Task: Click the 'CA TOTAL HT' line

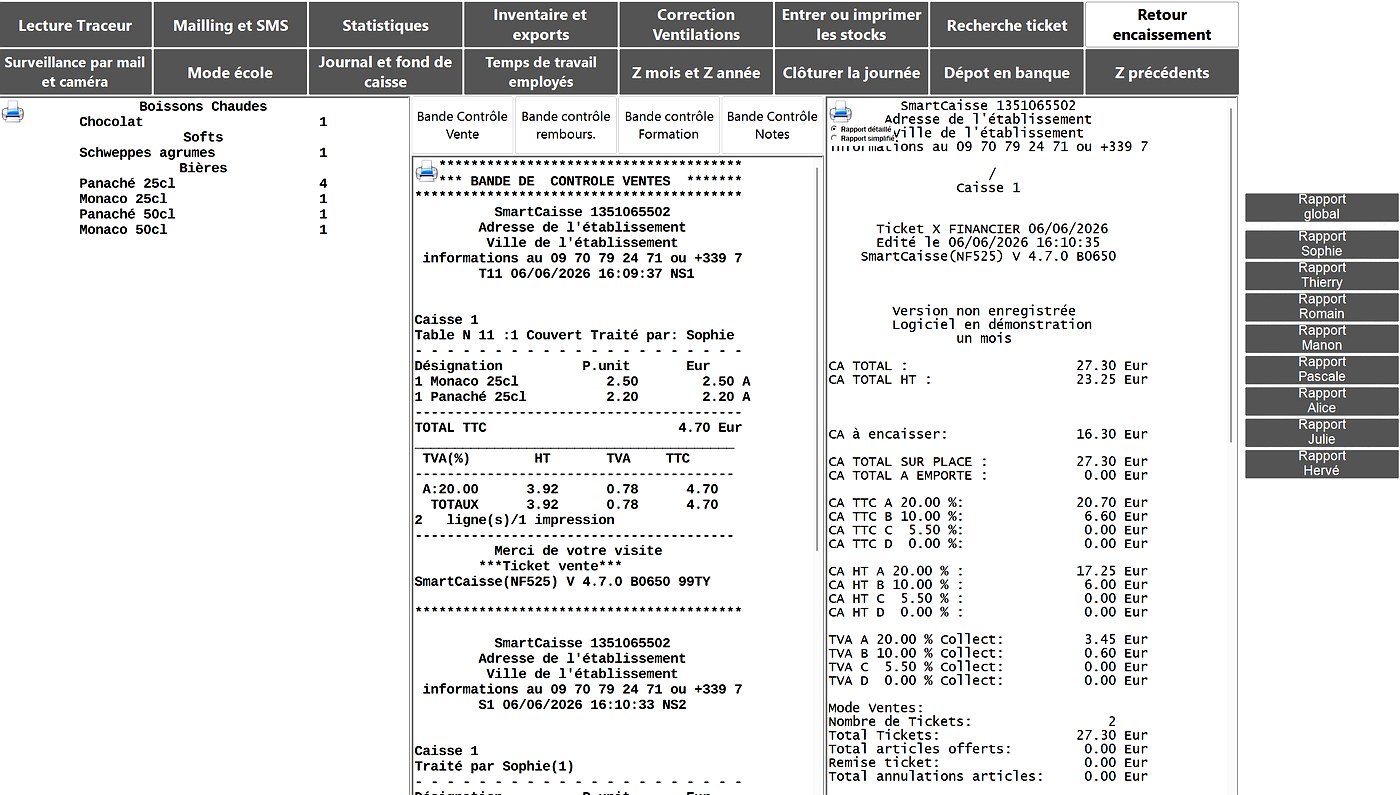Action: [988, 379]
